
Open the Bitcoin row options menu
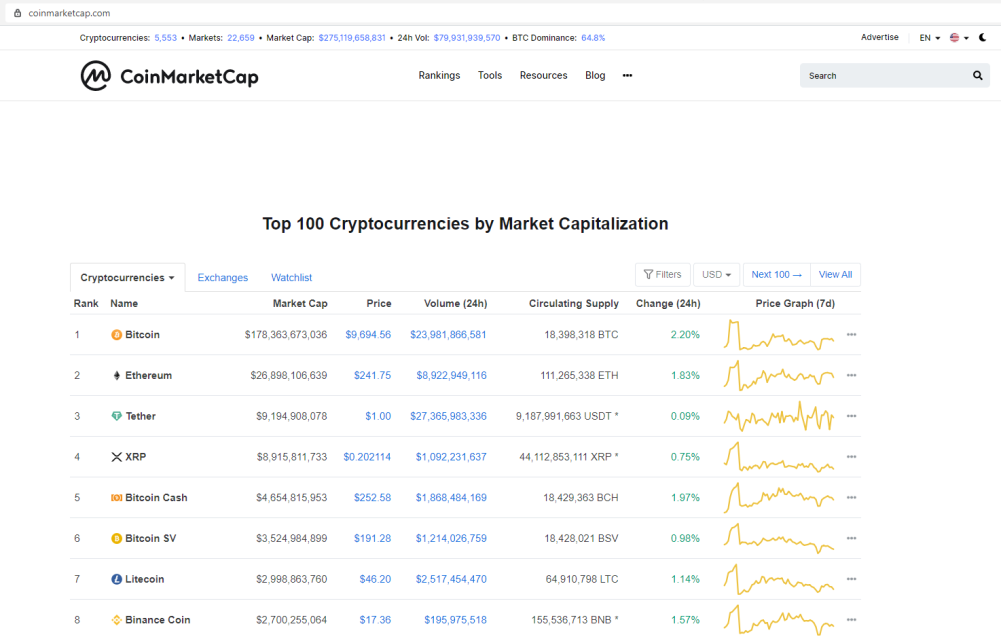tap(851, 335)
